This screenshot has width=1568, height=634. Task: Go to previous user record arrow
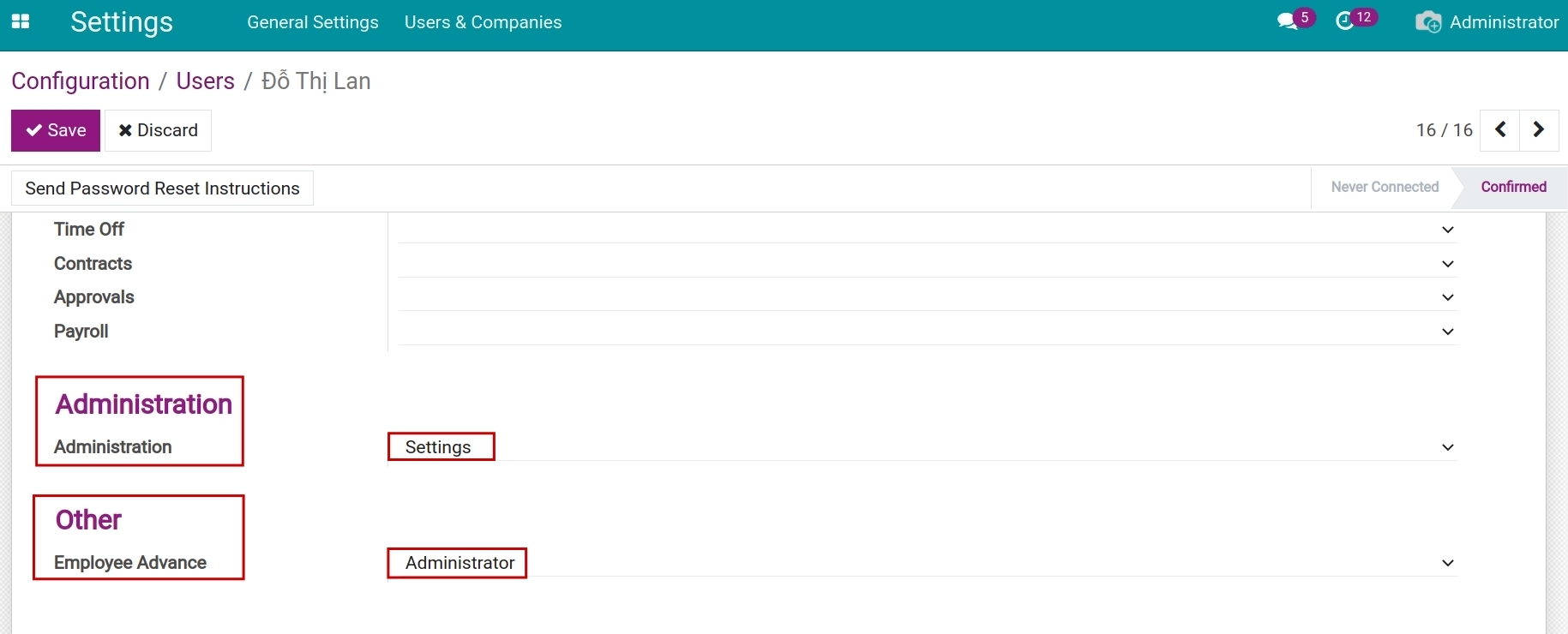1500,130
